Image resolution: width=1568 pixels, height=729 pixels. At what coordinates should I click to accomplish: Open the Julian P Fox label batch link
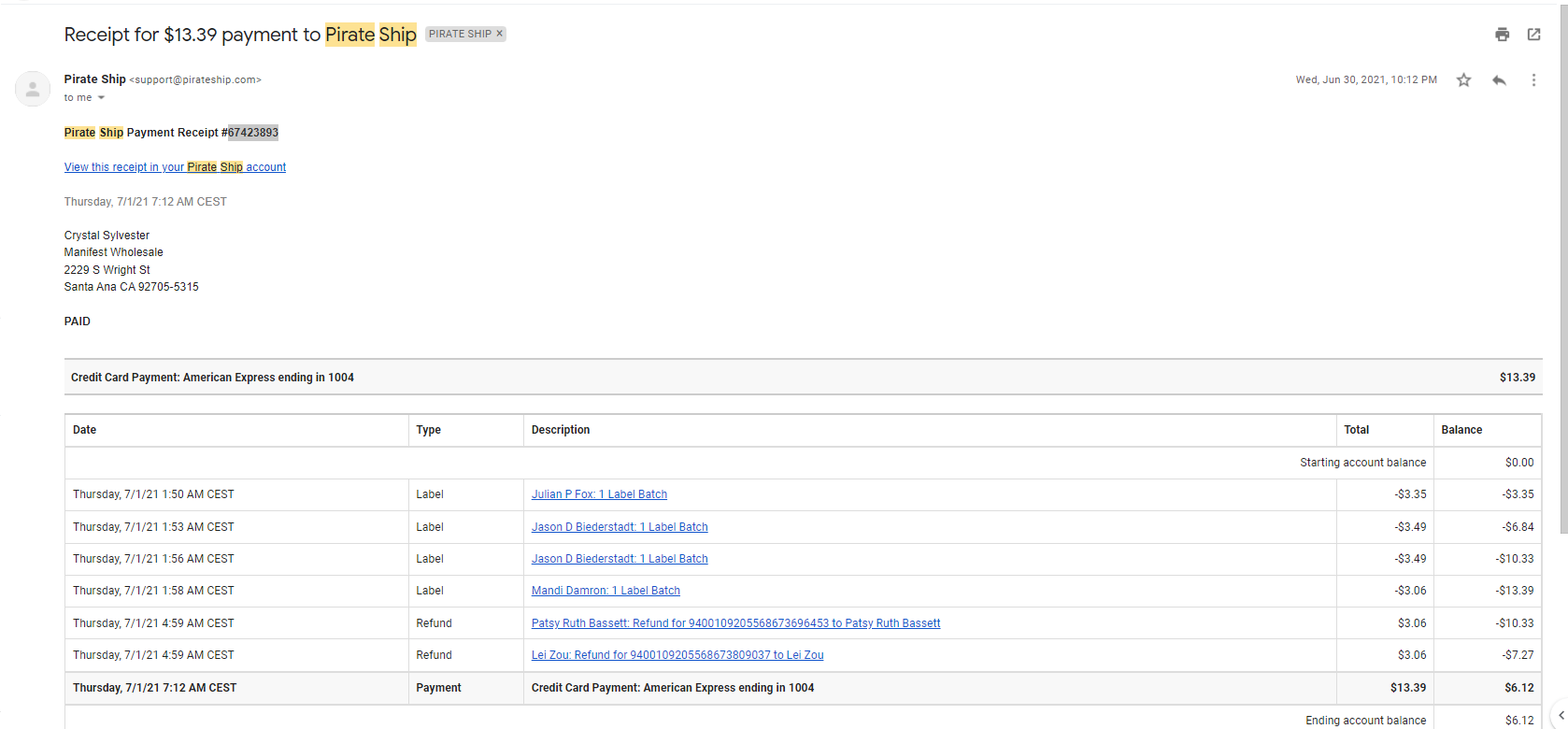[x=599, y=494]
